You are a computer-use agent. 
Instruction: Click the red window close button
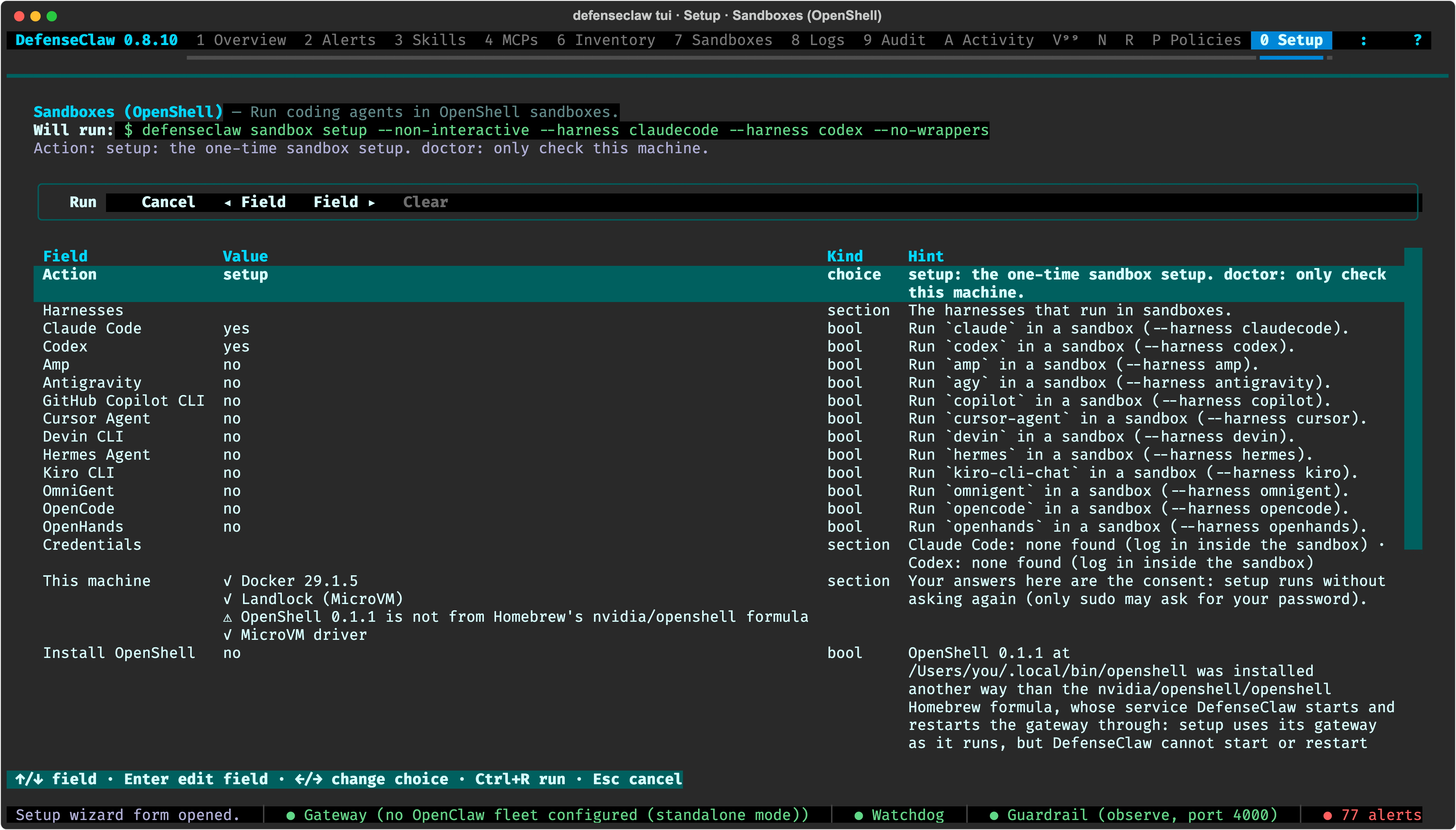[x=19, y=16]
